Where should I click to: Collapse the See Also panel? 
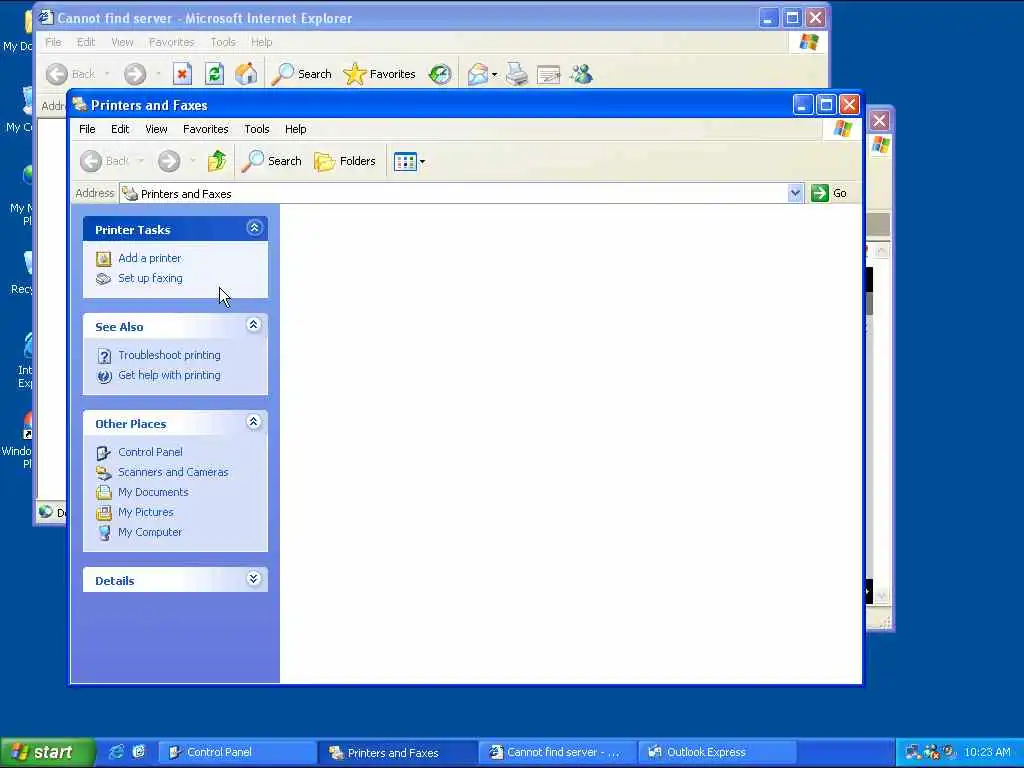click(253, 325)
